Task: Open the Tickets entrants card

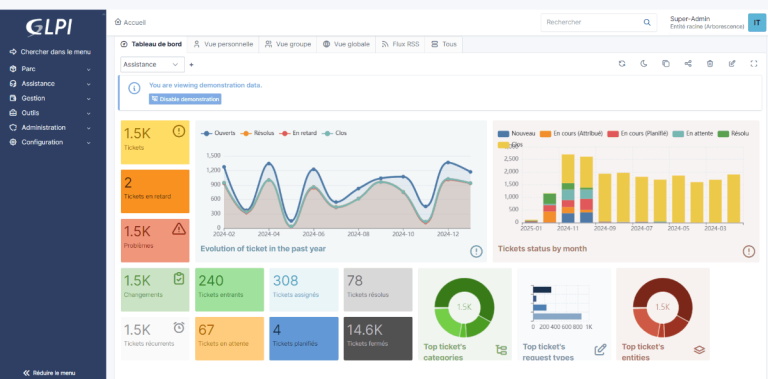Action: (x=229, y=289)
